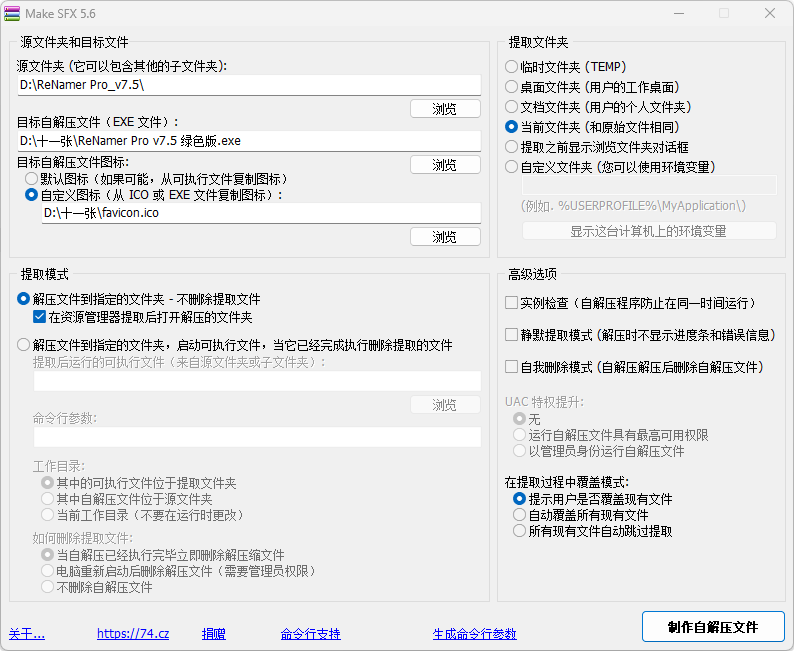The width and height of the screenshot is (794, 651).
Task: Click 浏览 button for target EXE file
Action: click(x=445, y=165)
